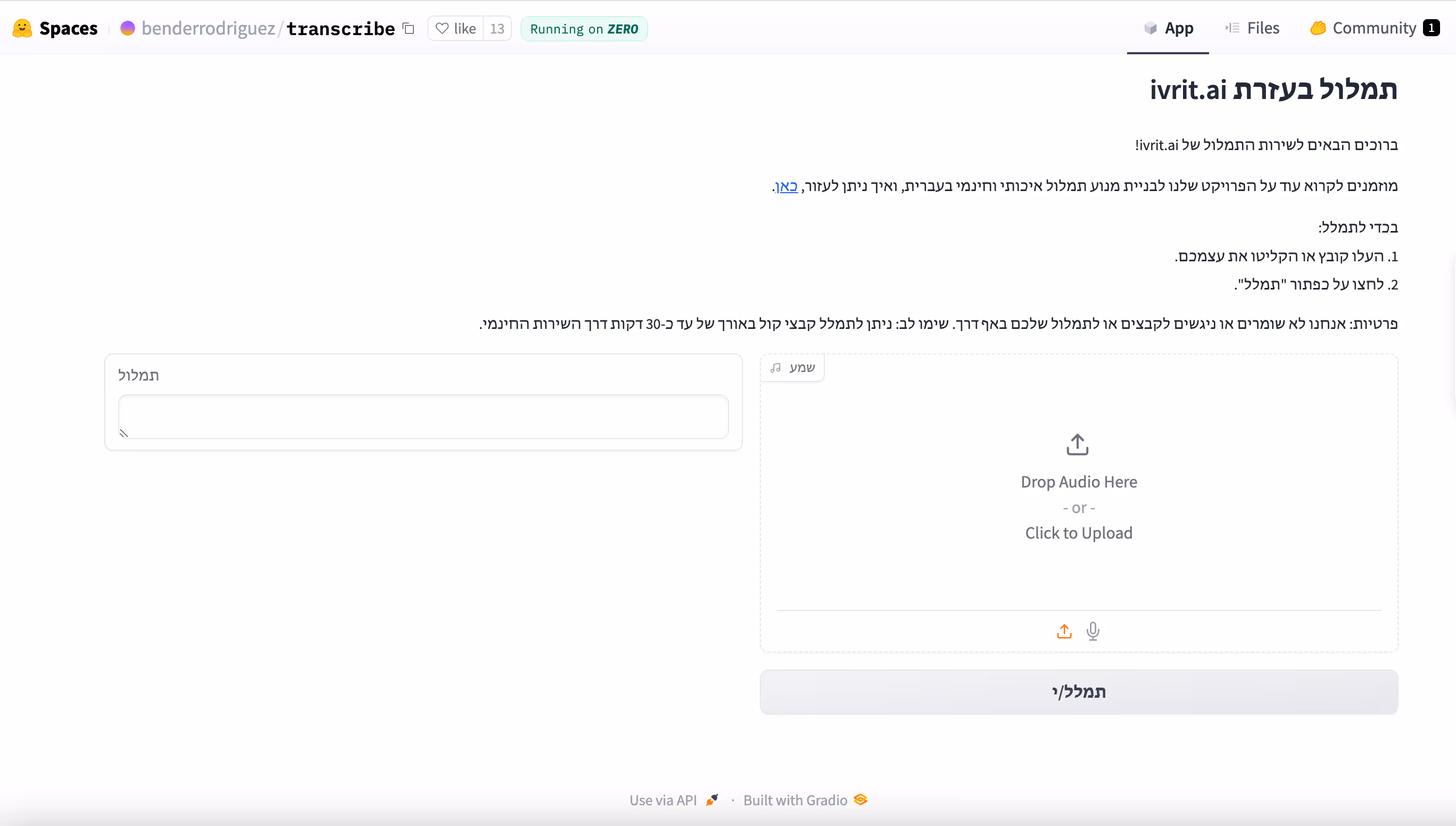Click 'Drop Audio Here' text
1456x826 pixels.
[x=1079, y=482]
